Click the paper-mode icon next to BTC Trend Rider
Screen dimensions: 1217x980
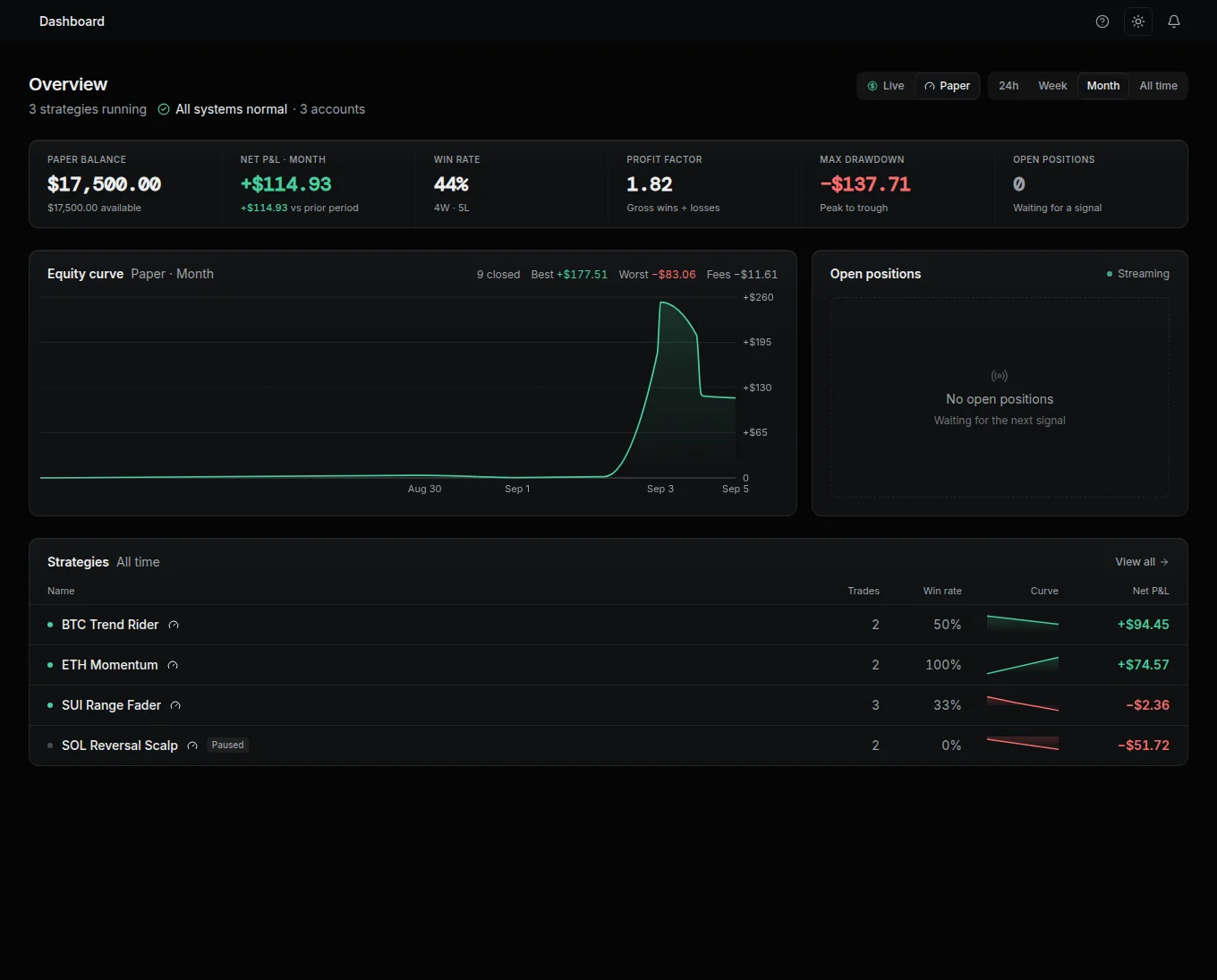[x=174, y=625]
